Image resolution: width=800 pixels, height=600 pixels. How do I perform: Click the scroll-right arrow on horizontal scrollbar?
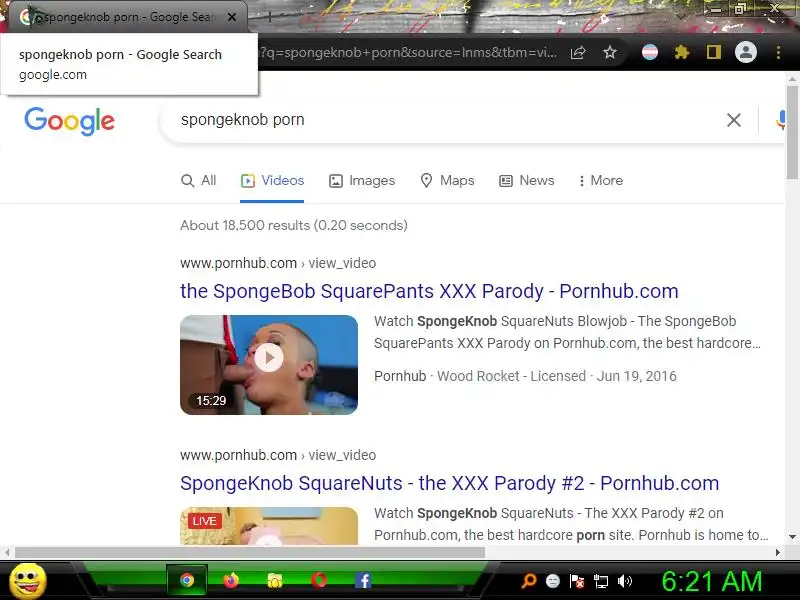coord(778,553)
